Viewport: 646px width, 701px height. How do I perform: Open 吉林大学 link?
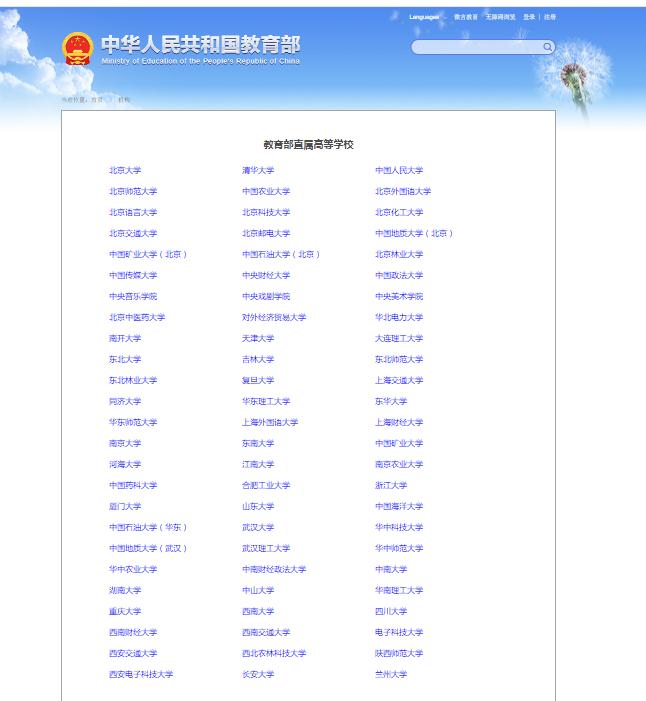pyautogui.click(x=258, y=359)
